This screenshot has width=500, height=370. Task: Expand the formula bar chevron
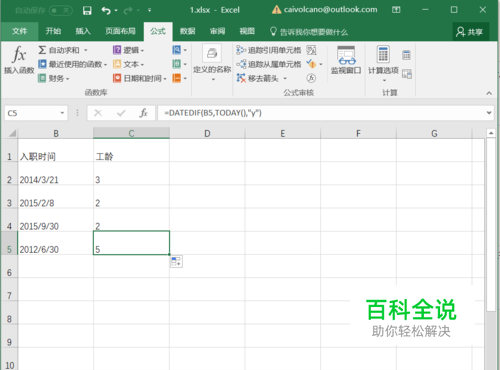click(x=489, y=113)
